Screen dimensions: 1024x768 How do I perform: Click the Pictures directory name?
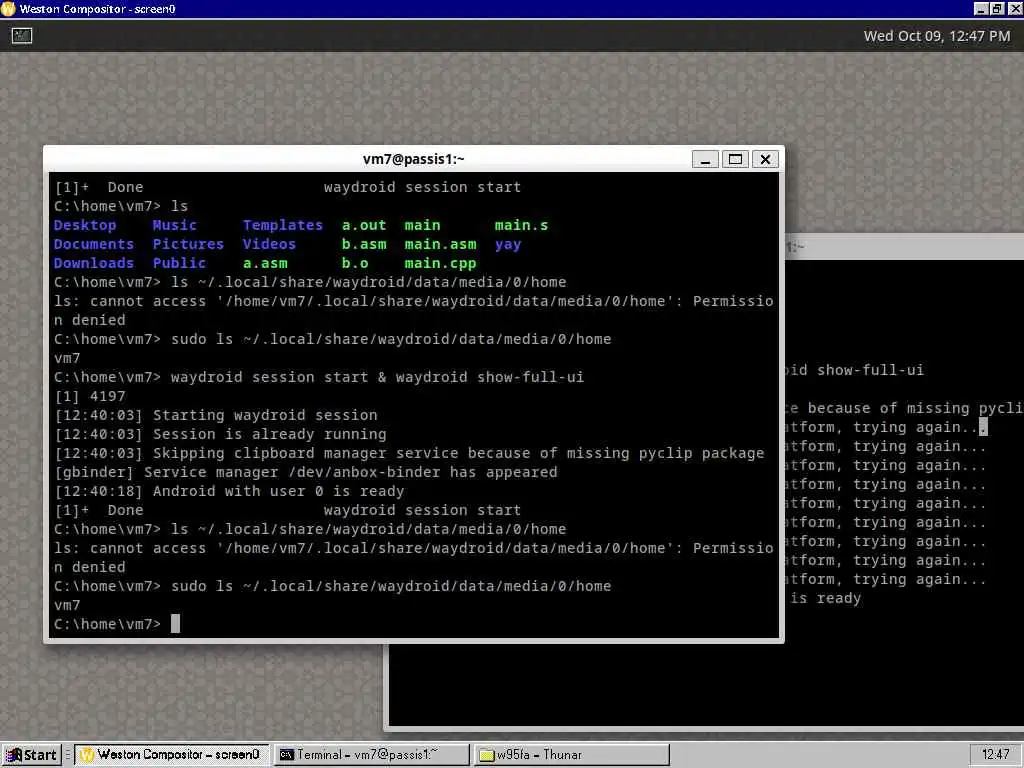(x=188, y=244)
